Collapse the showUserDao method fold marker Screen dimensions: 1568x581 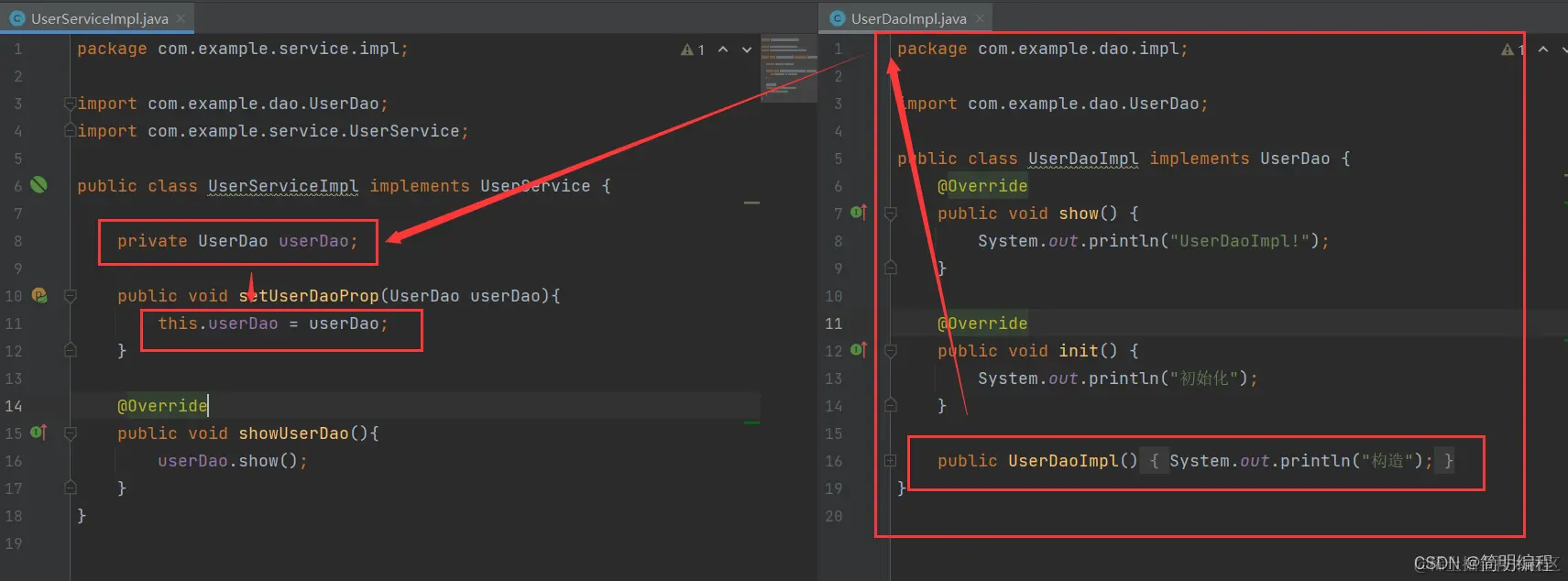(x=70, y=433)
